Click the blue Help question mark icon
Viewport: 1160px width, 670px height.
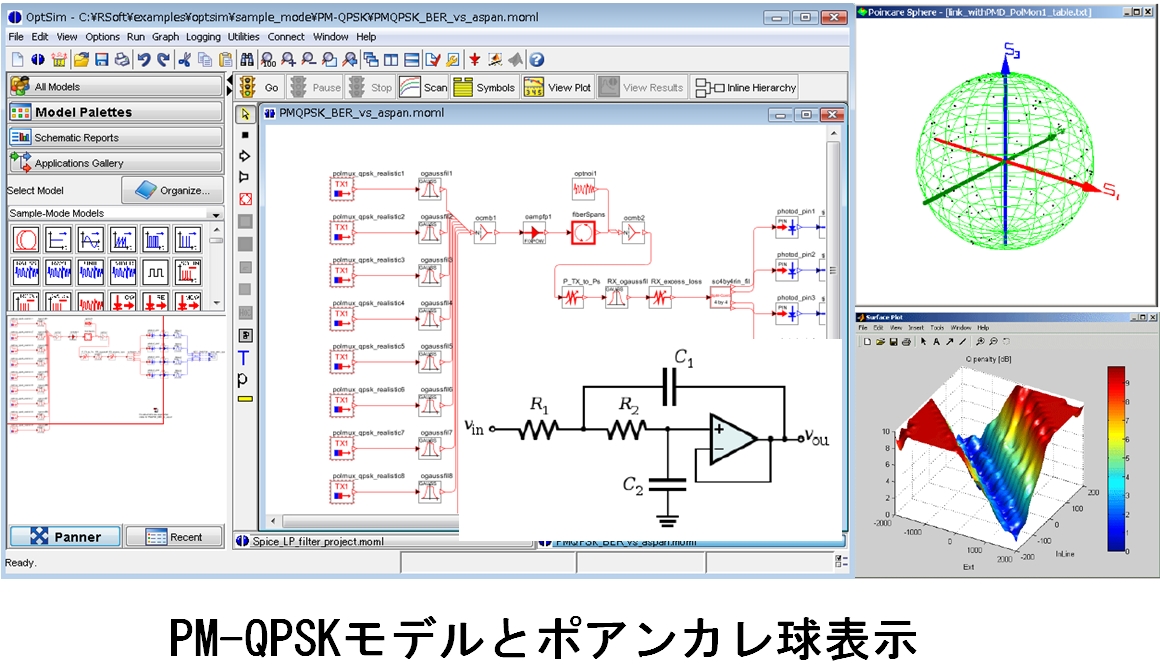tap(537, 60)
